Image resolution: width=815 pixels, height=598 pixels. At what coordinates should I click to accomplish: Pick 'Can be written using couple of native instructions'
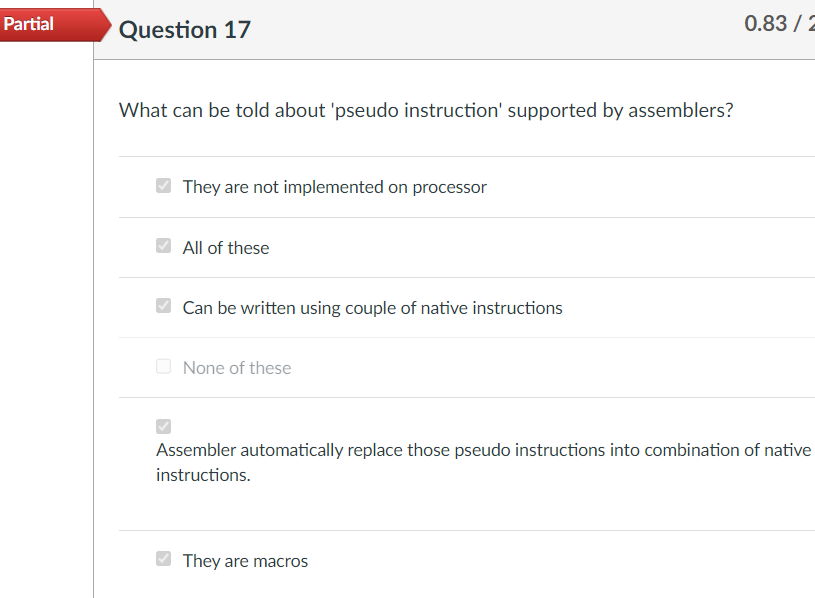(372, 308)
